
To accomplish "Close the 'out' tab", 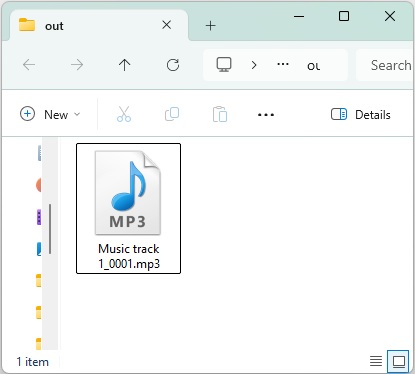I will [x=167, y=25].
